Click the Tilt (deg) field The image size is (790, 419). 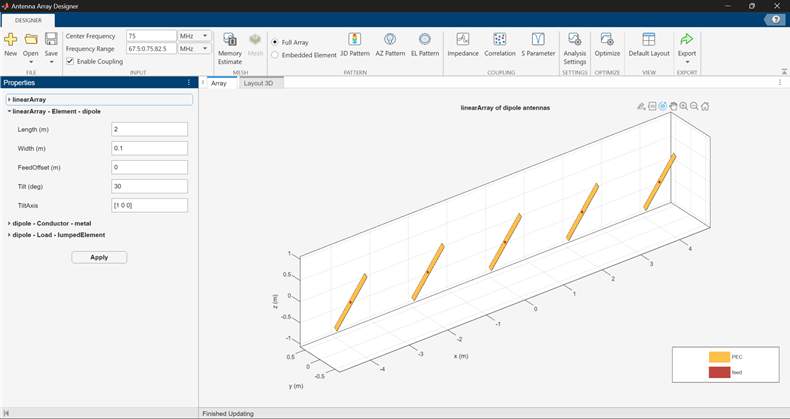[150, 186]
